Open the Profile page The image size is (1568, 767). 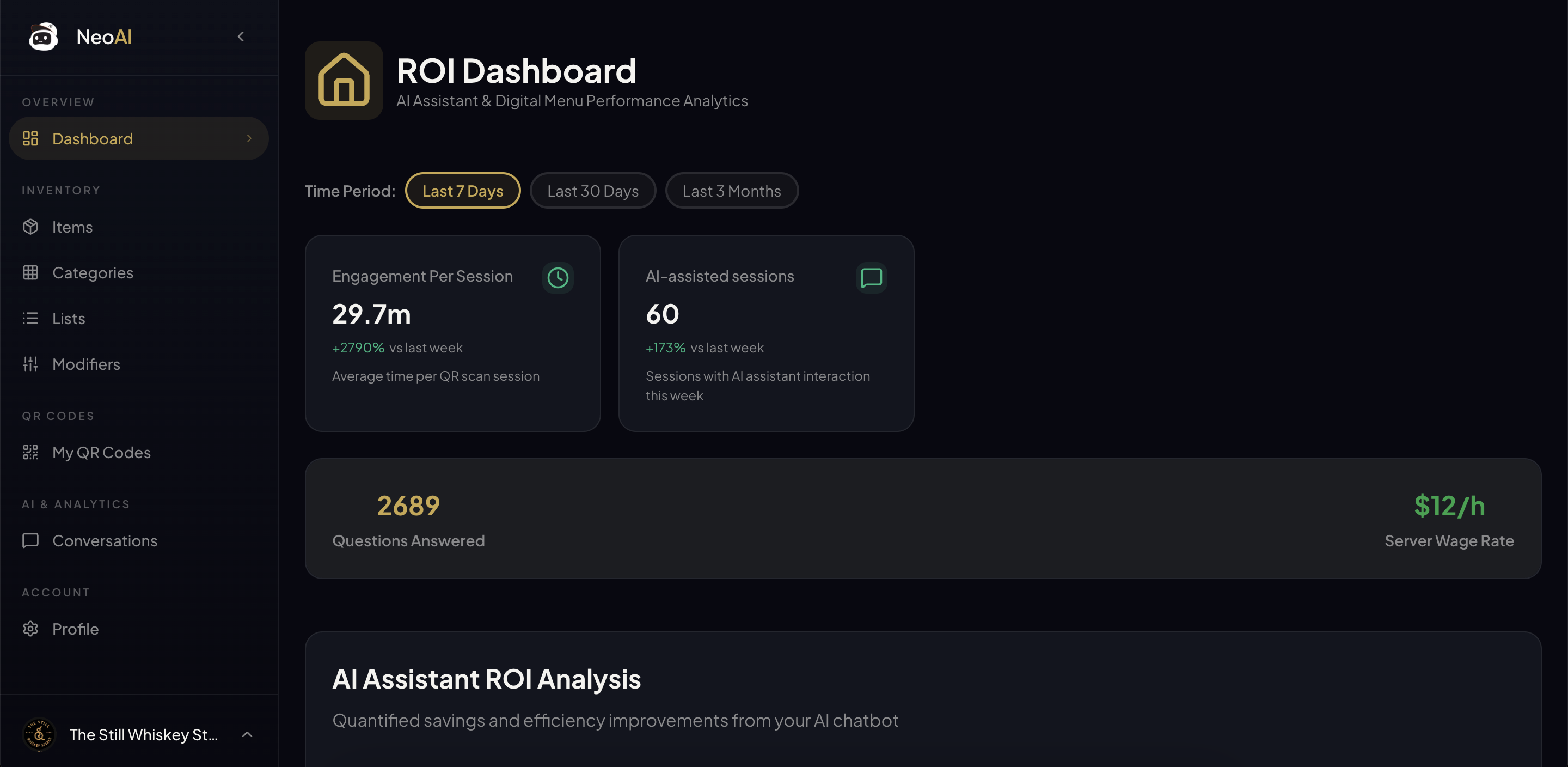pos(139,629)
